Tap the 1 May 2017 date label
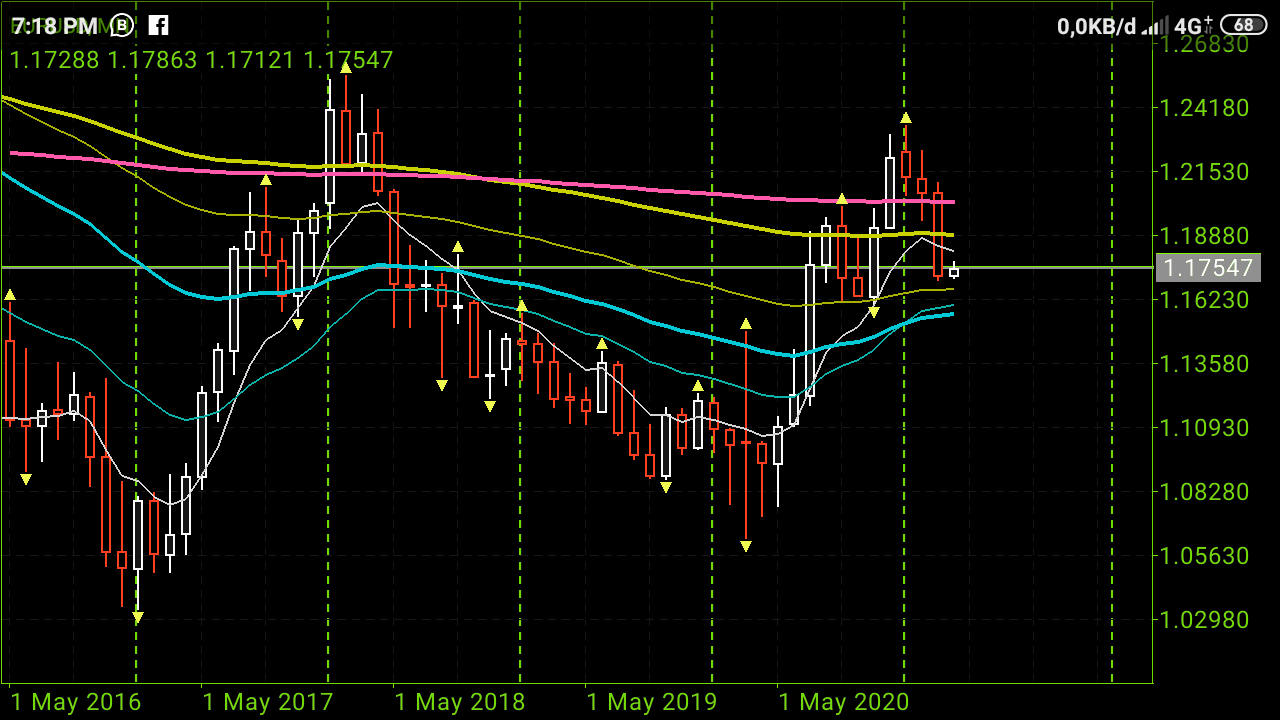This screenshot has width=1280, height=720. 268,702
